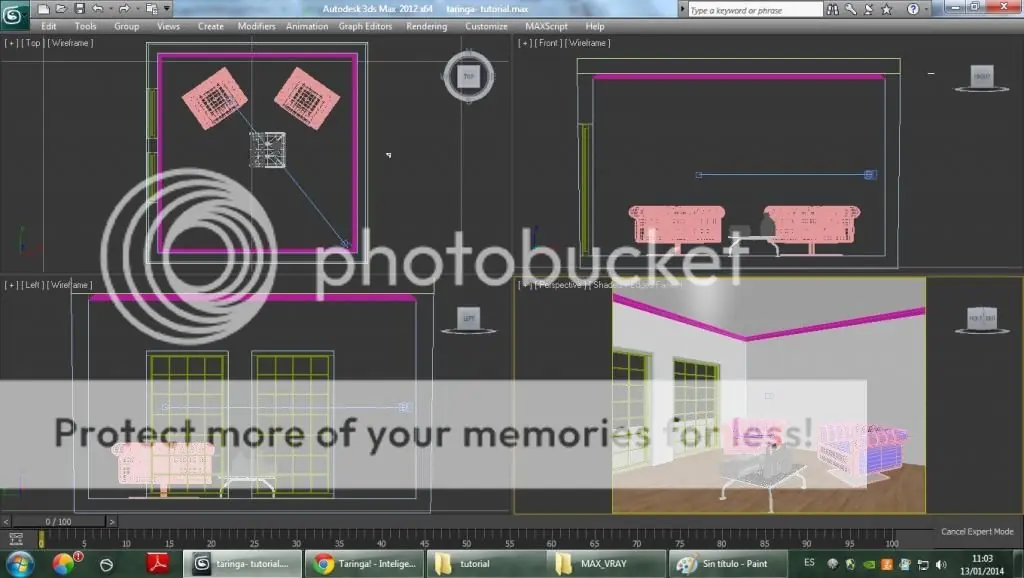Click the Top viewport ViewCube
The width and height of the screenshot is (1024, 578).
click(x=469, y=76)
